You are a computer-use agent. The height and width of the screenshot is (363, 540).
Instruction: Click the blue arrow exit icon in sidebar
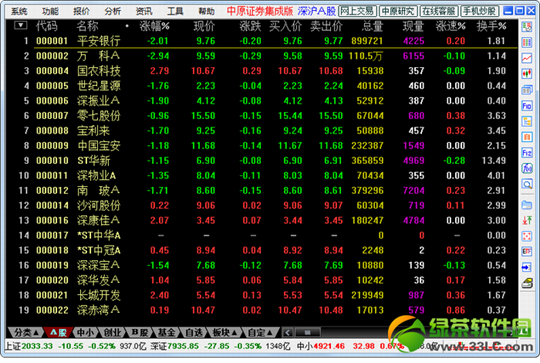[x=527, y=267]
